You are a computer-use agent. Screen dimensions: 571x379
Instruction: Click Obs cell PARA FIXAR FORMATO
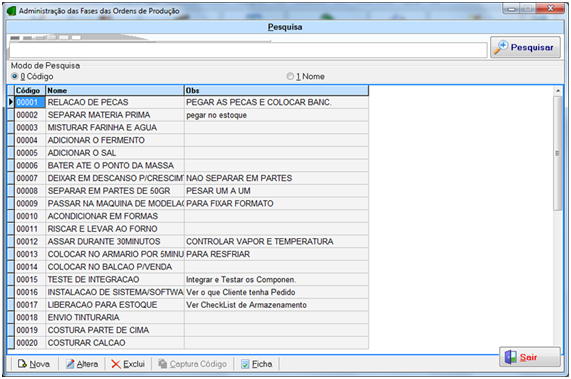point(276,204)
